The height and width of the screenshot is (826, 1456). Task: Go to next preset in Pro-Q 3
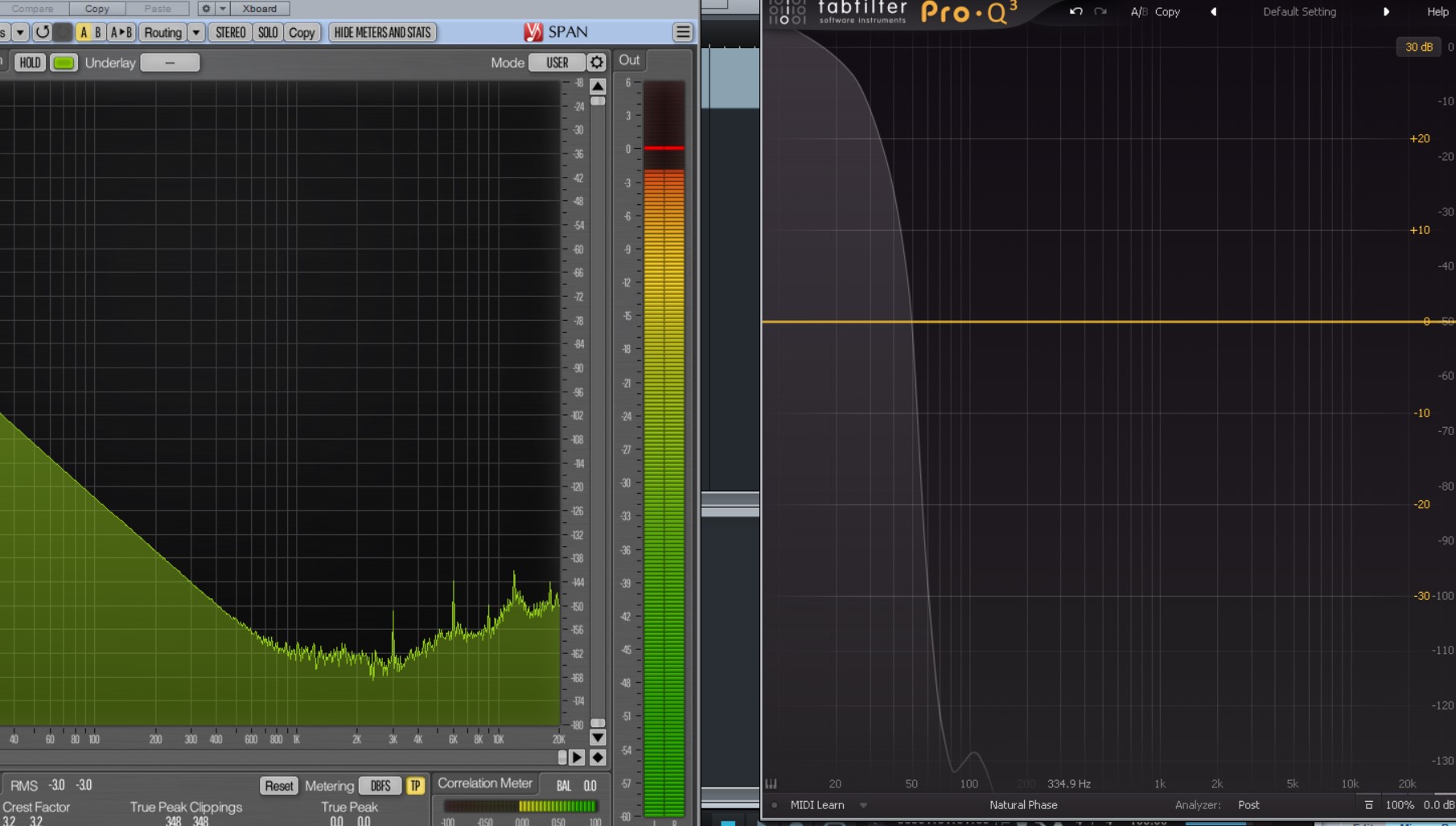click(1386, 11)
